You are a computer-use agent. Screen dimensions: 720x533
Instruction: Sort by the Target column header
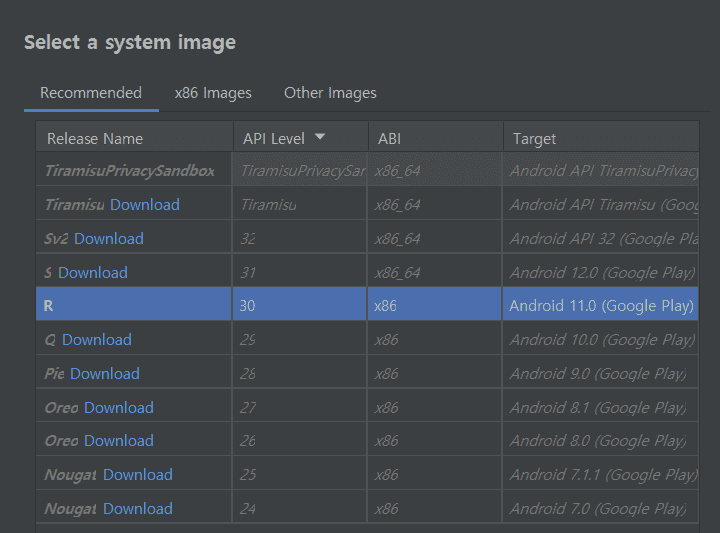point(601,137)
